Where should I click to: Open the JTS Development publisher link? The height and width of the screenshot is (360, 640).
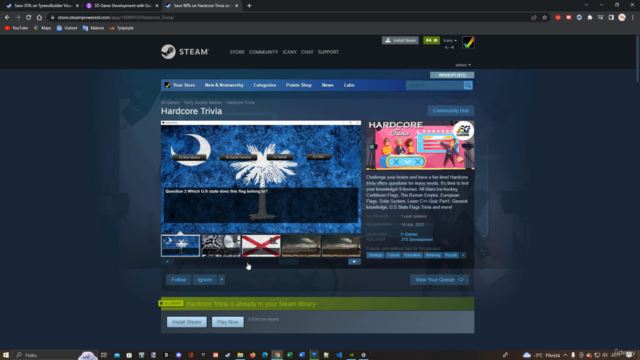coord(417,240)
